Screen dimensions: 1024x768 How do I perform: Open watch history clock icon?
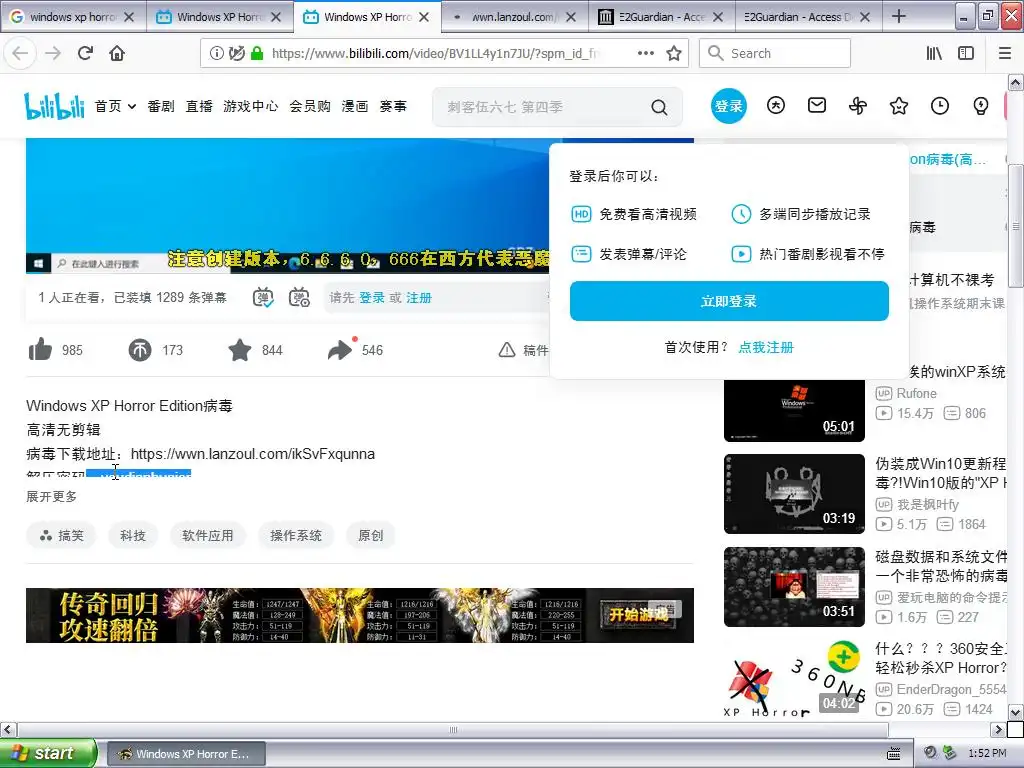939,106
